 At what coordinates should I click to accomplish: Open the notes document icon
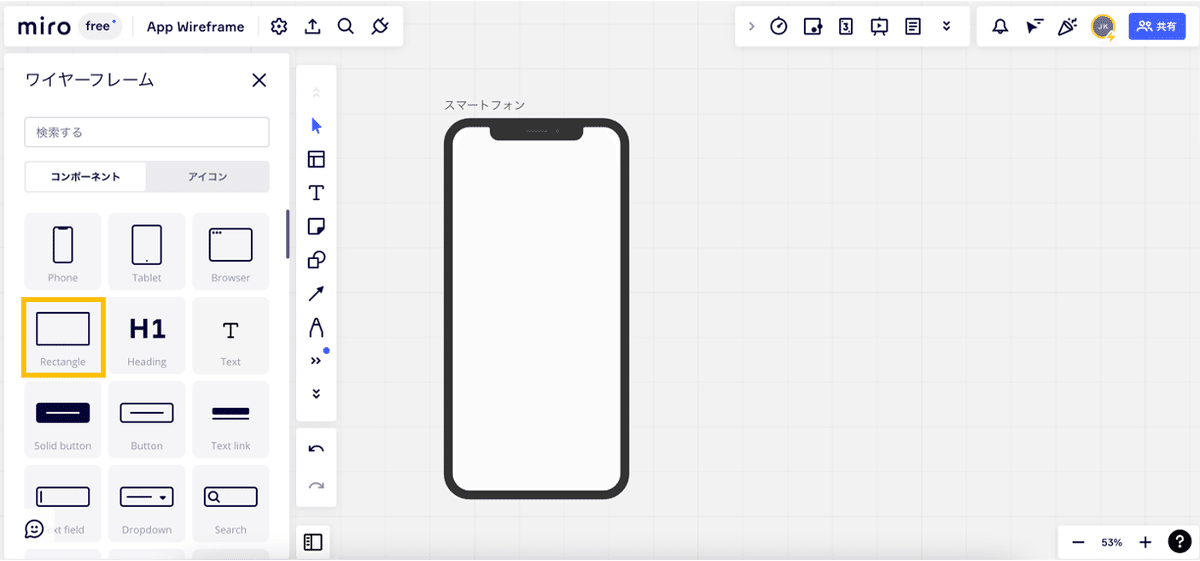(x=913, y=27)
